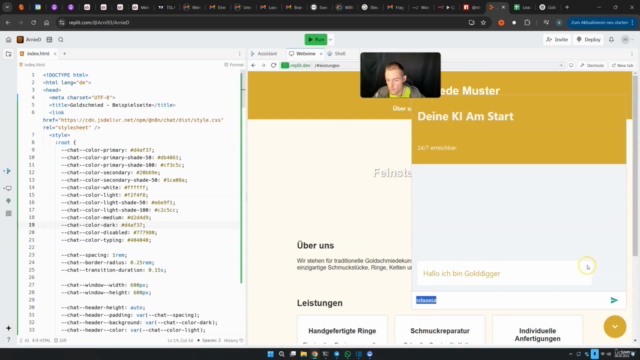Open the editor pane three-dot menu

click(240, 53)
